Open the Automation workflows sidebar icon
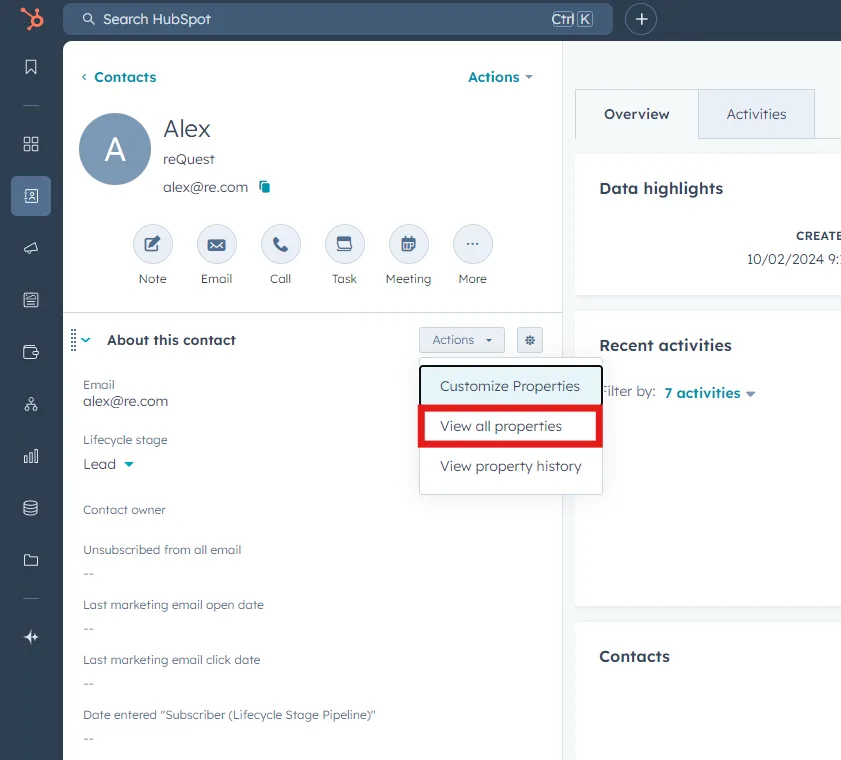The image size is (841, 760). coord(31,404)
